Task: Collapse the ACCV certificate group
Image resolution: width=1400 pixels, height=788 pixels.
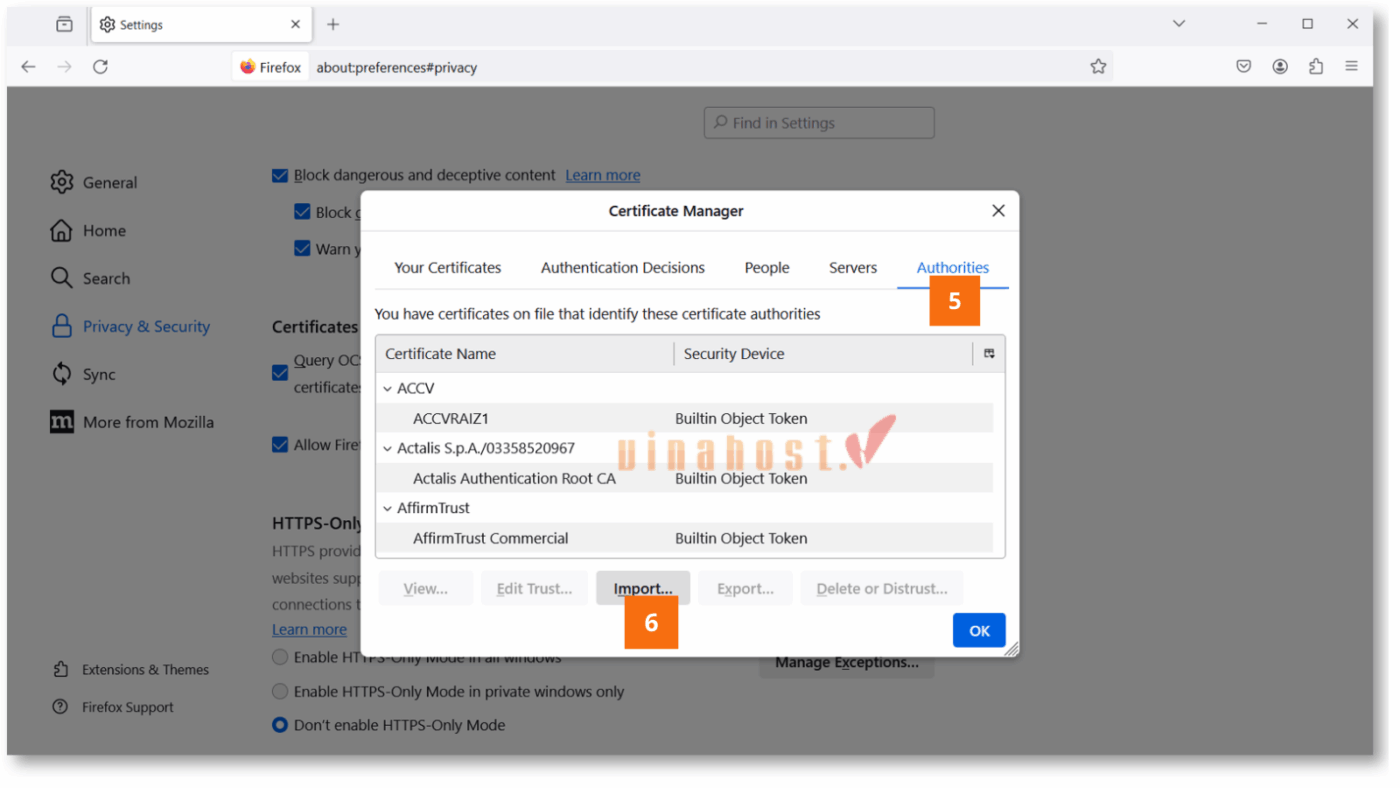Action: click(x=387, y=388)
